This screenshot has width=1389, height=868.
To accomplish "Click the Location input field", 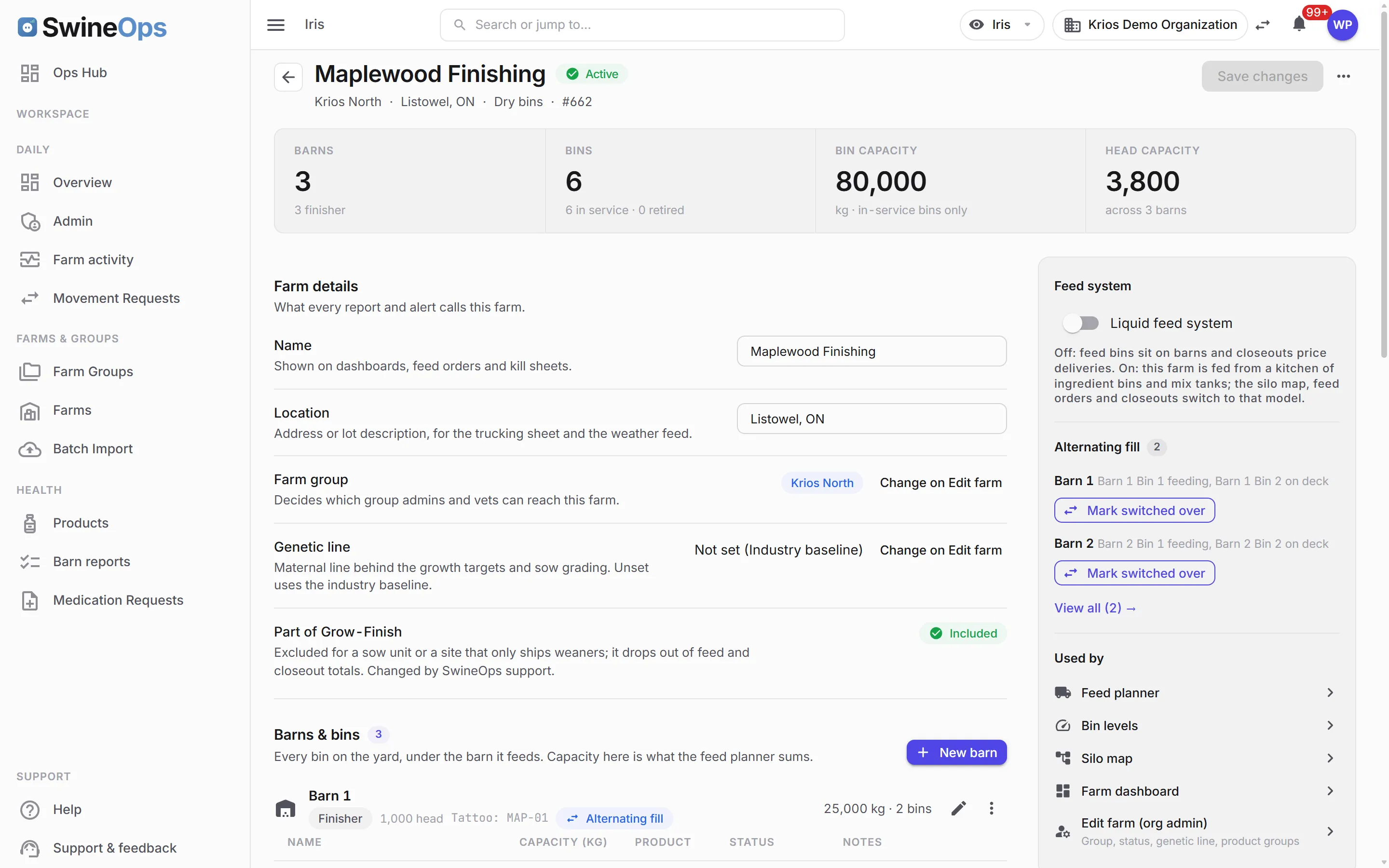I will [x=872, y=419].
